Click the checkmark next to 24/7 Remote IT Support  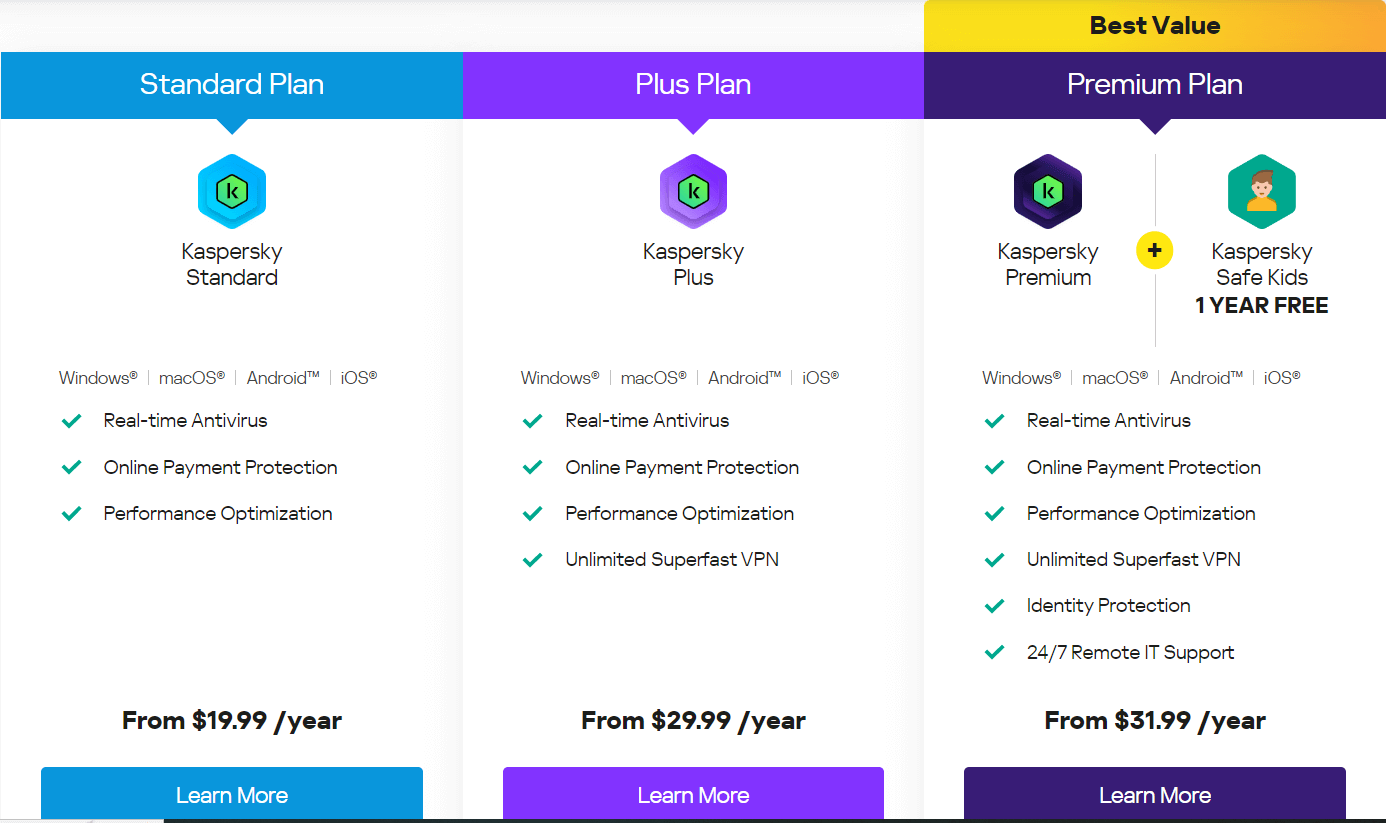tap(994, 652)
